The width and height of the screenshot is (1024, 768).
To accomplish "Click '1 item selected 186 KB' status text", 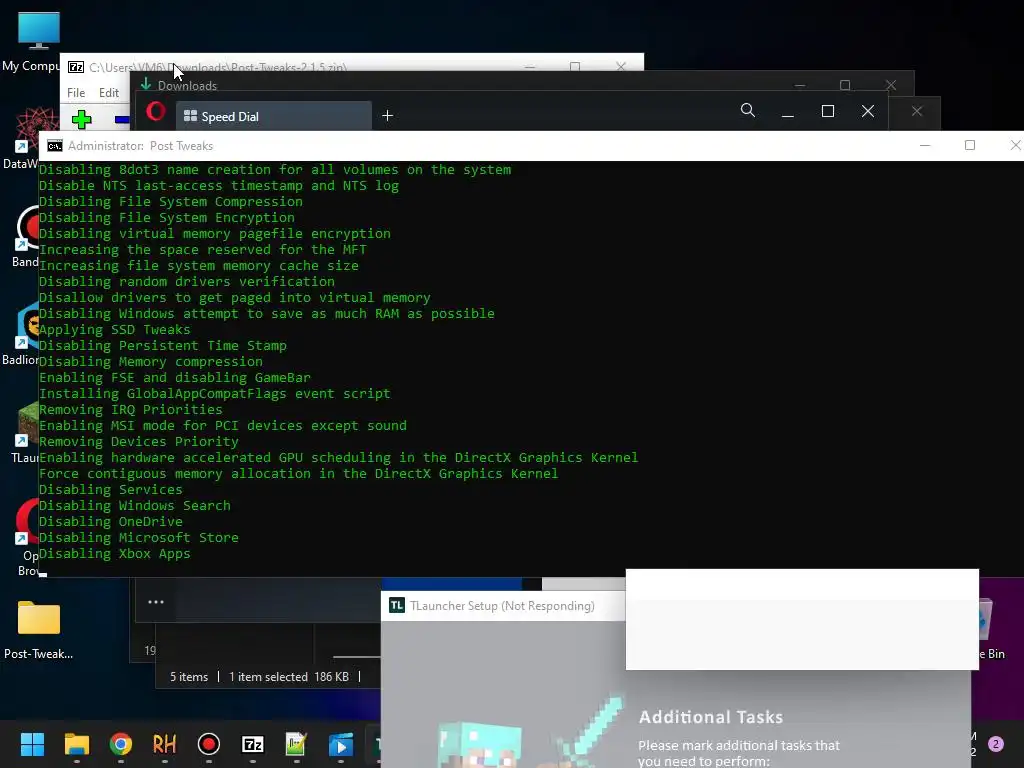I will [x=289, y=677].
